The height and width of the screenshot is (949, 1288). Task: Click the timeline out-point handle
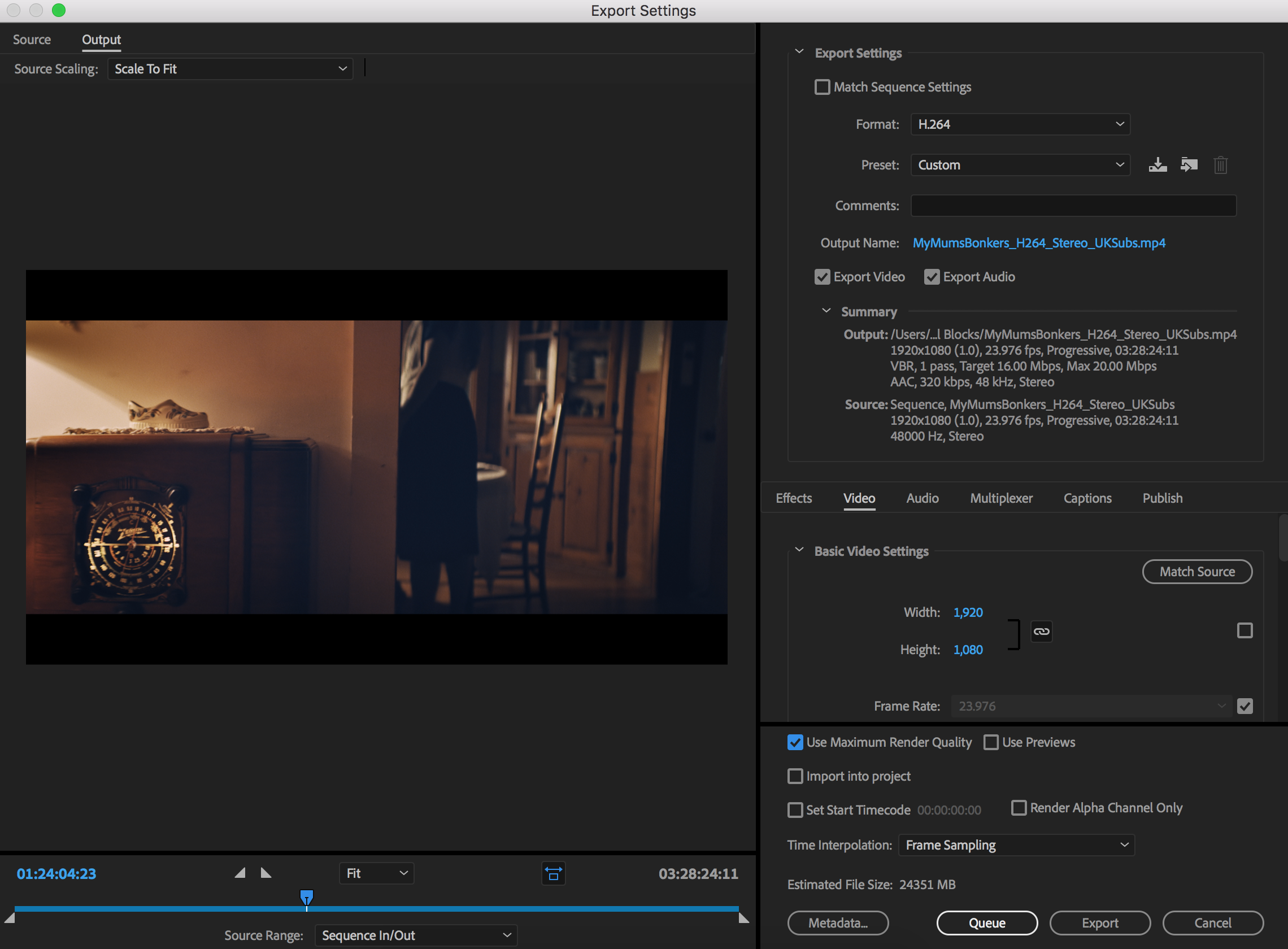pyautogui.click(x=743, y=918)
